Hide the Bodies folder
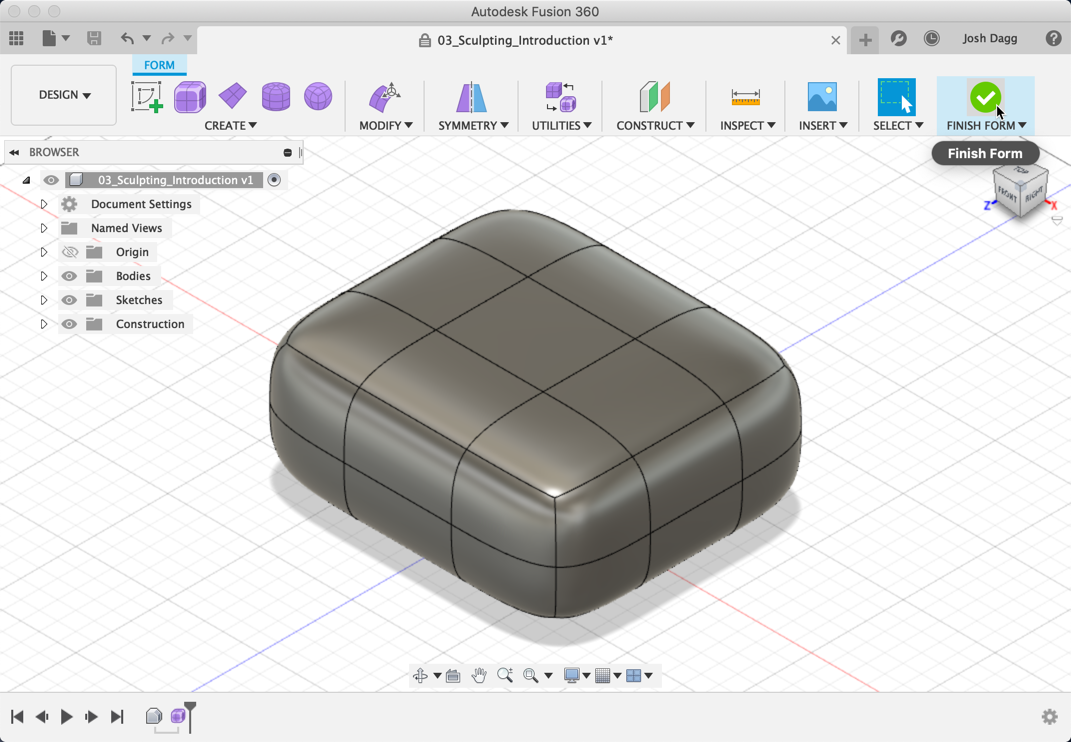This screenshot has height=742, width=1071. (x=69, y=276)
